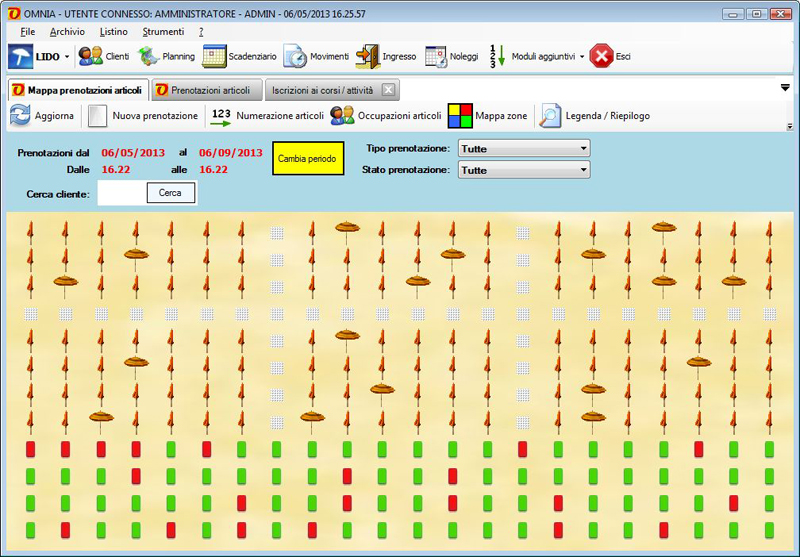
Task: Open the Scadenziario calendar
Action: pyautogui.click(x=239, y=56)
